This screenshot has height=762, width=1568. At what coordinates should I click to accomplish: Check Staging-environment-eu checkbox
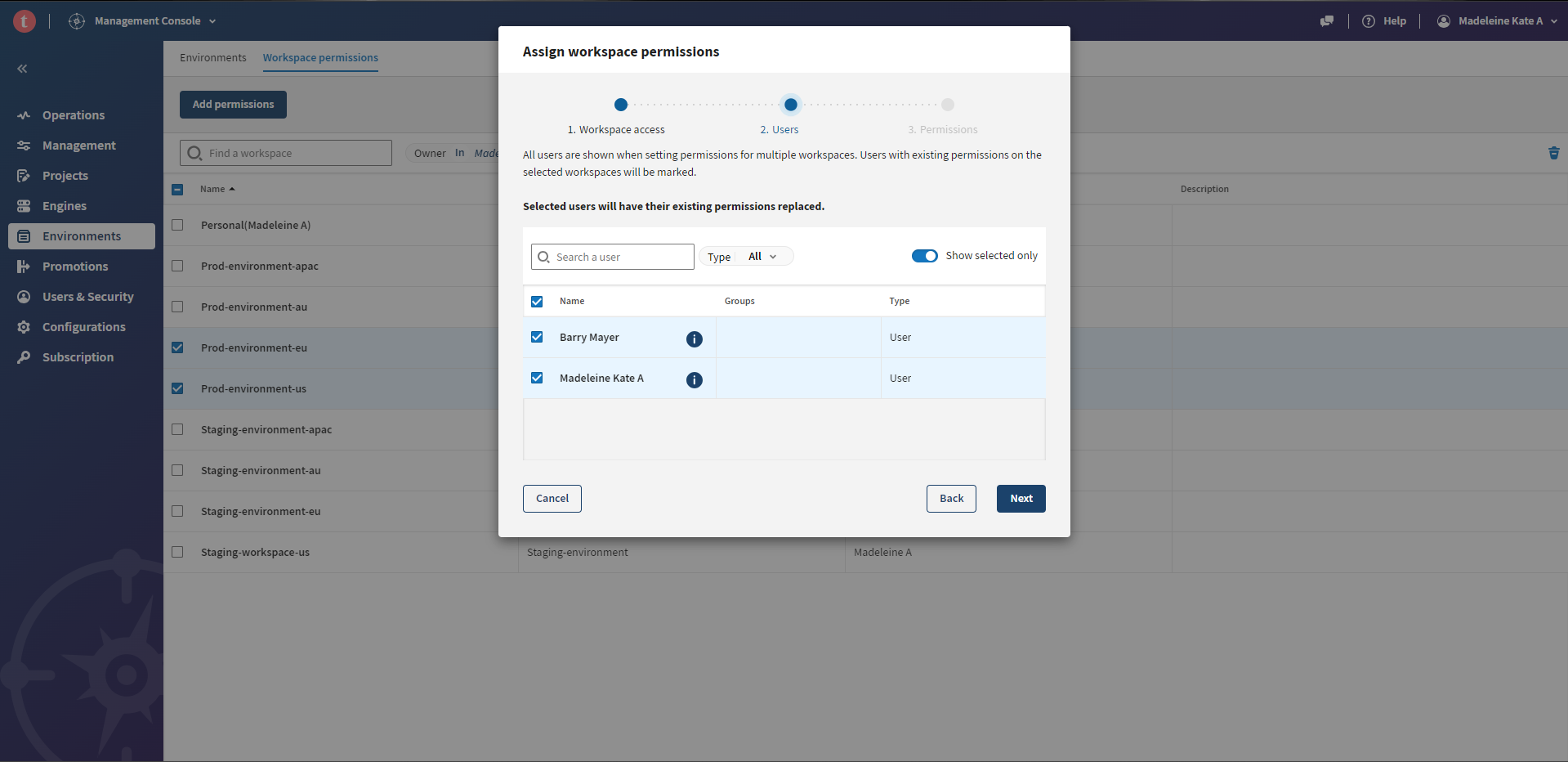tap(177, 511)
